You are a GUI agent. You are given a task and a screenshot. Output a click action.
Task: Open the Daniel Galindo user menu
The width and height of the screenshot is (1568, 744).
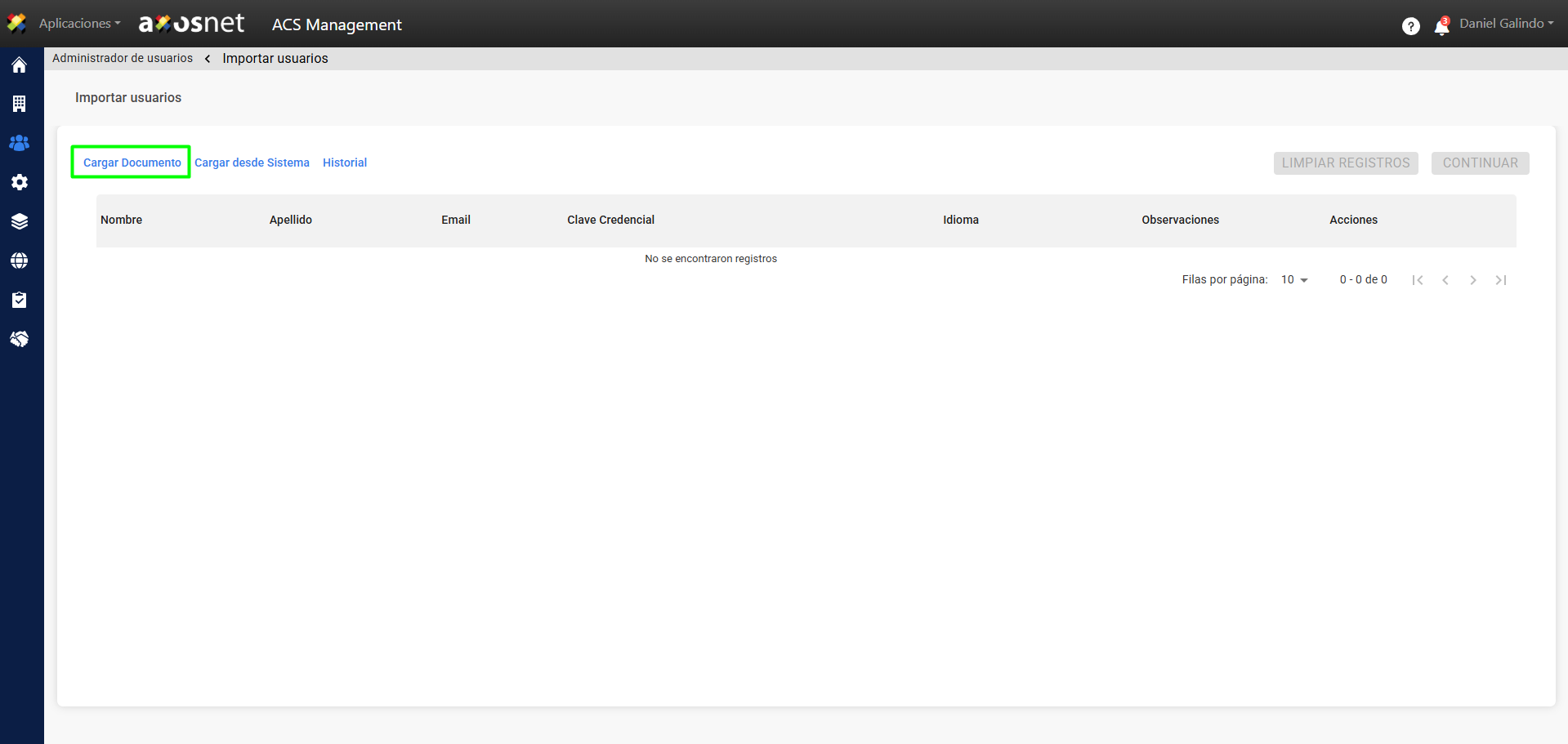click(1506, 24)
